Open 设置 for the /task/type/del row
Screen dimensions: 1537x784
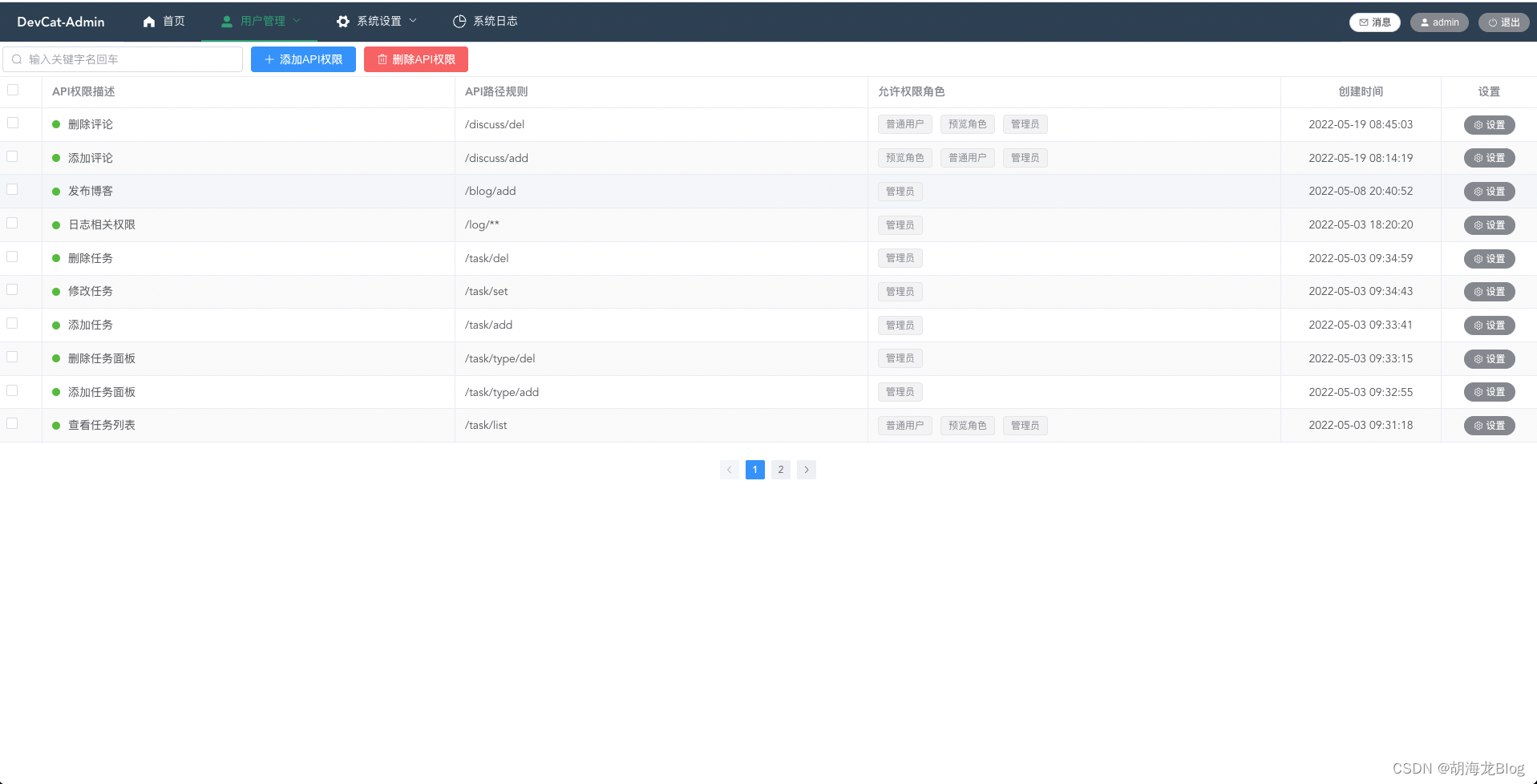1489,359
